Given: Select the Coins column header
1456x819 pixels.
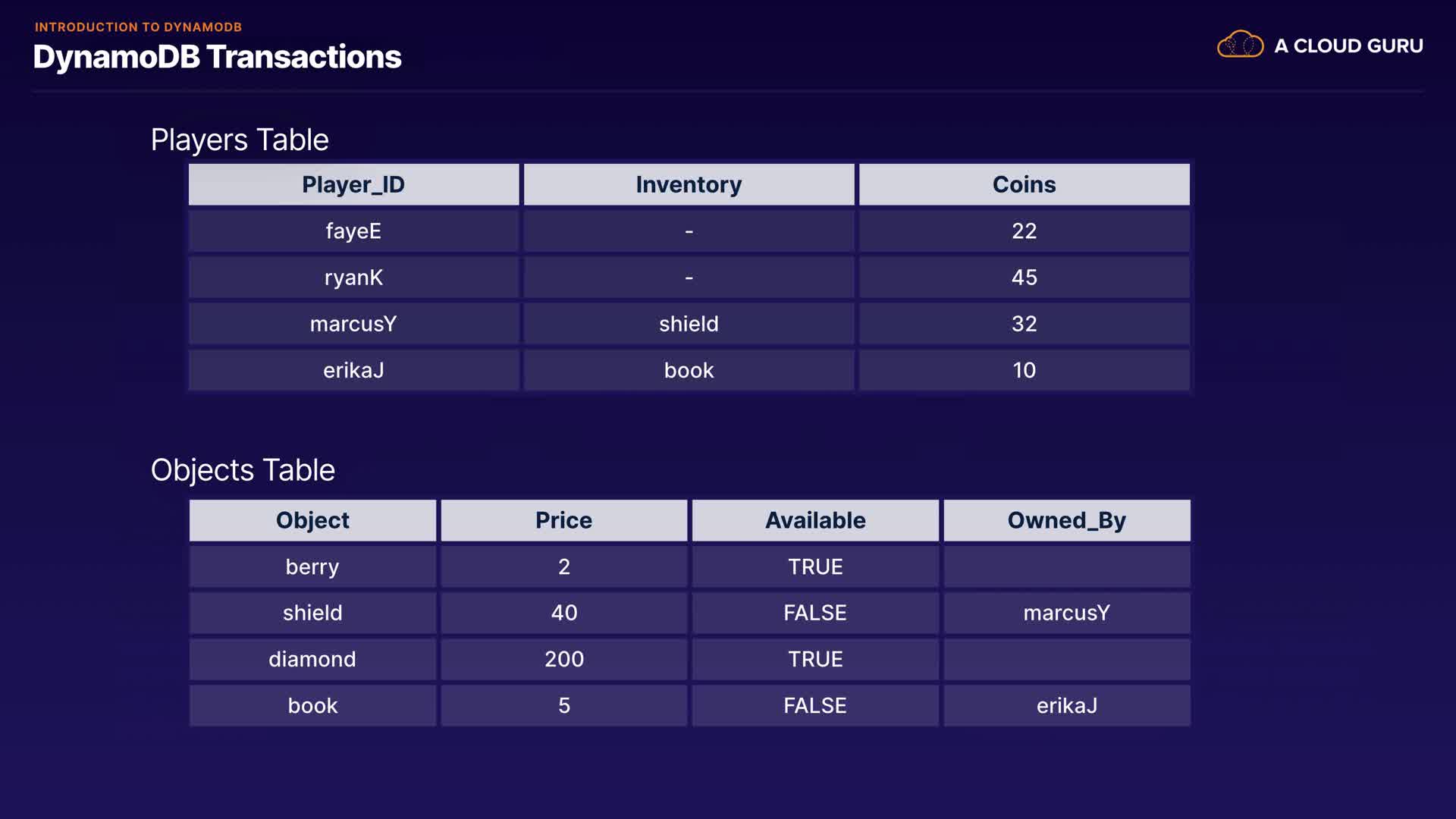Looking at the screenshot, I should point(1024,184).
